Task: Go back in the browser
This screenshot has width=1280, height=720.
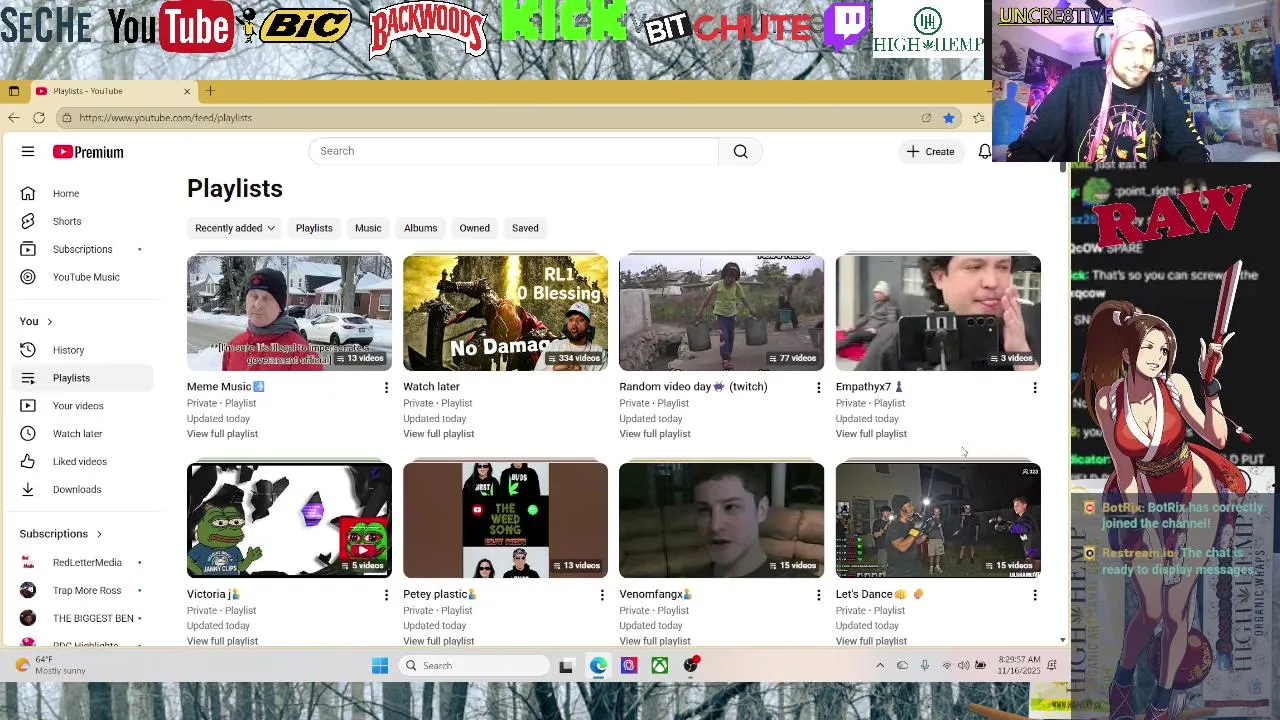Action: click(x=13, y=118)
